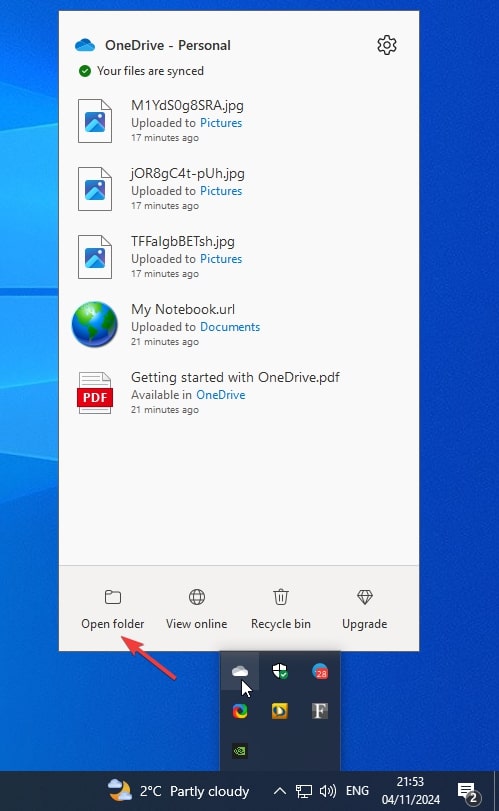Click the globe icon for My Notebook.url
The image size is (499, 811).
[95, 324]
